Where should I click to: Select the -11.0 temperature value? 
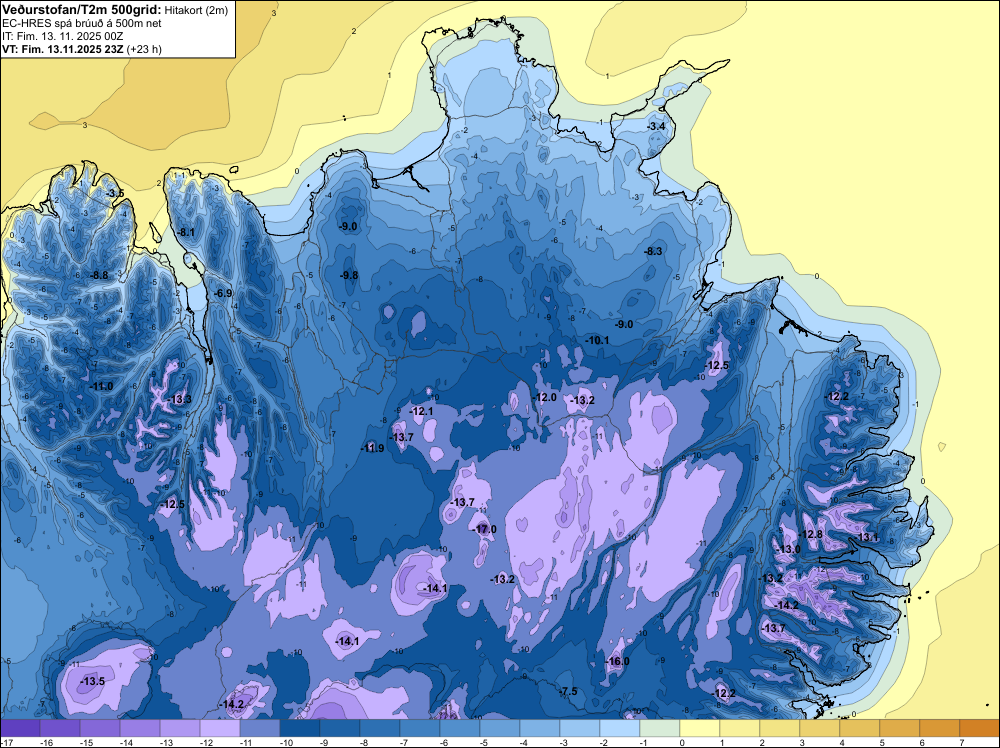(101, 386)
